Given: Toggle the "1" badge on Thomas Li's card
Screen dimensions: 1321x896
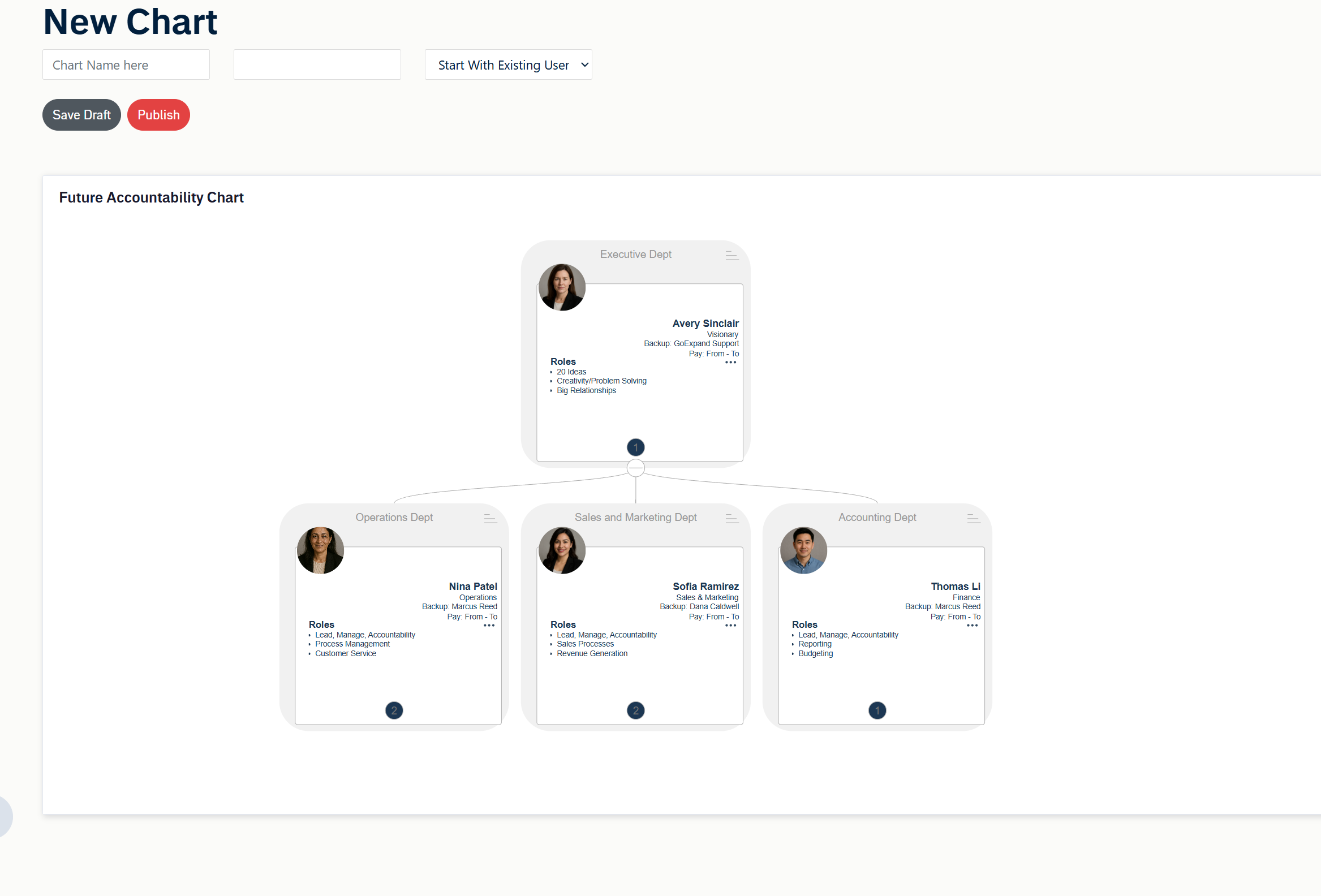Looking at the screenshot, I should (877, 710).
